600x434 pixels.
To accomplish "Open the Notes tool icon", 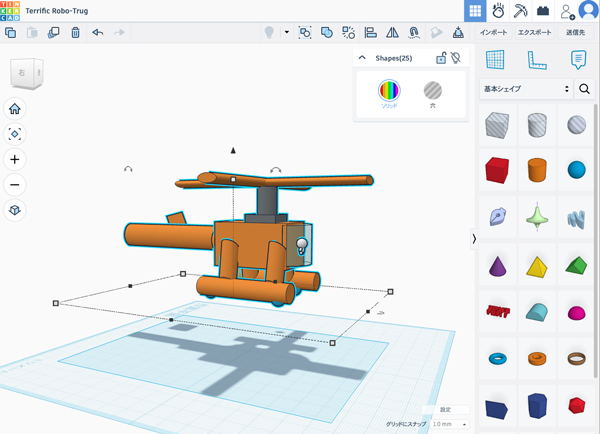I will point(578,60).
